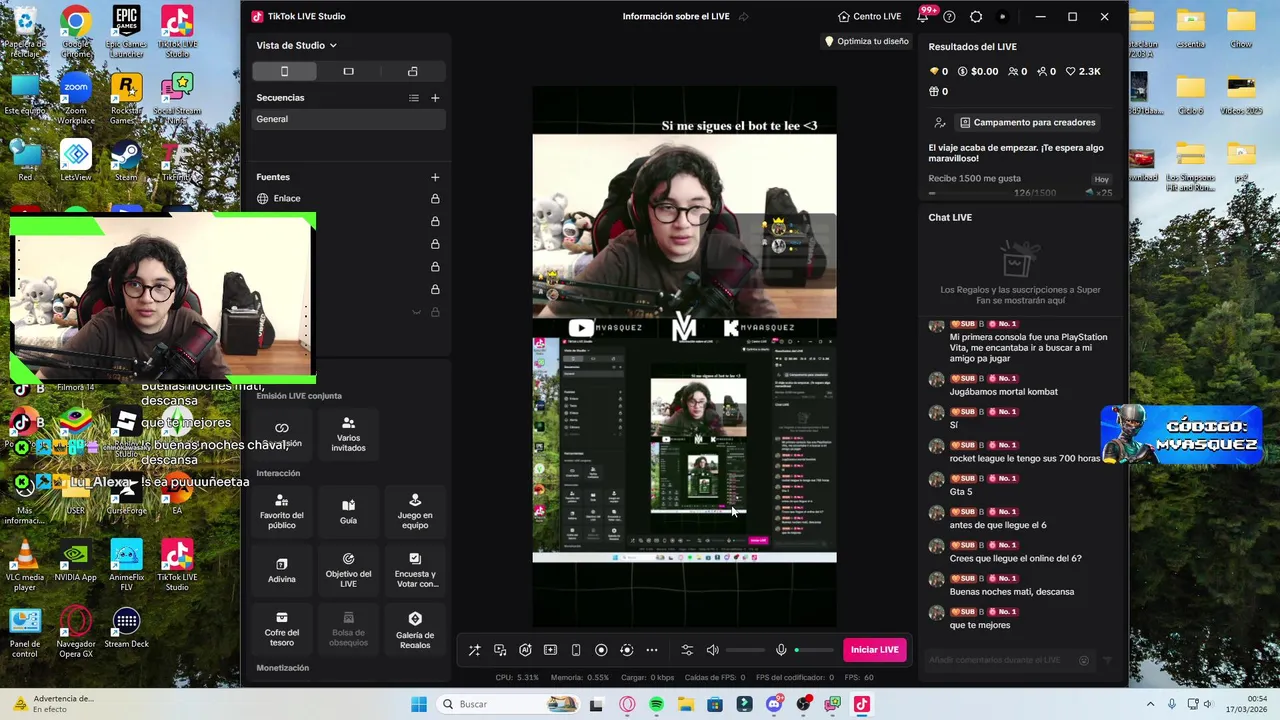
Task: Click Optimiza tu diseño tip
Action: [866, 41]
